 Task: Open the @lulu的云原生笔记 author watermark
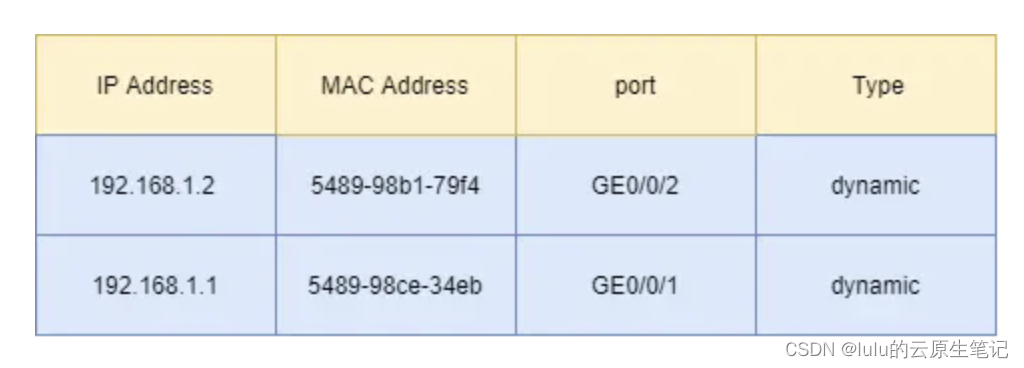pyautogui.click(x=924, y=350)
